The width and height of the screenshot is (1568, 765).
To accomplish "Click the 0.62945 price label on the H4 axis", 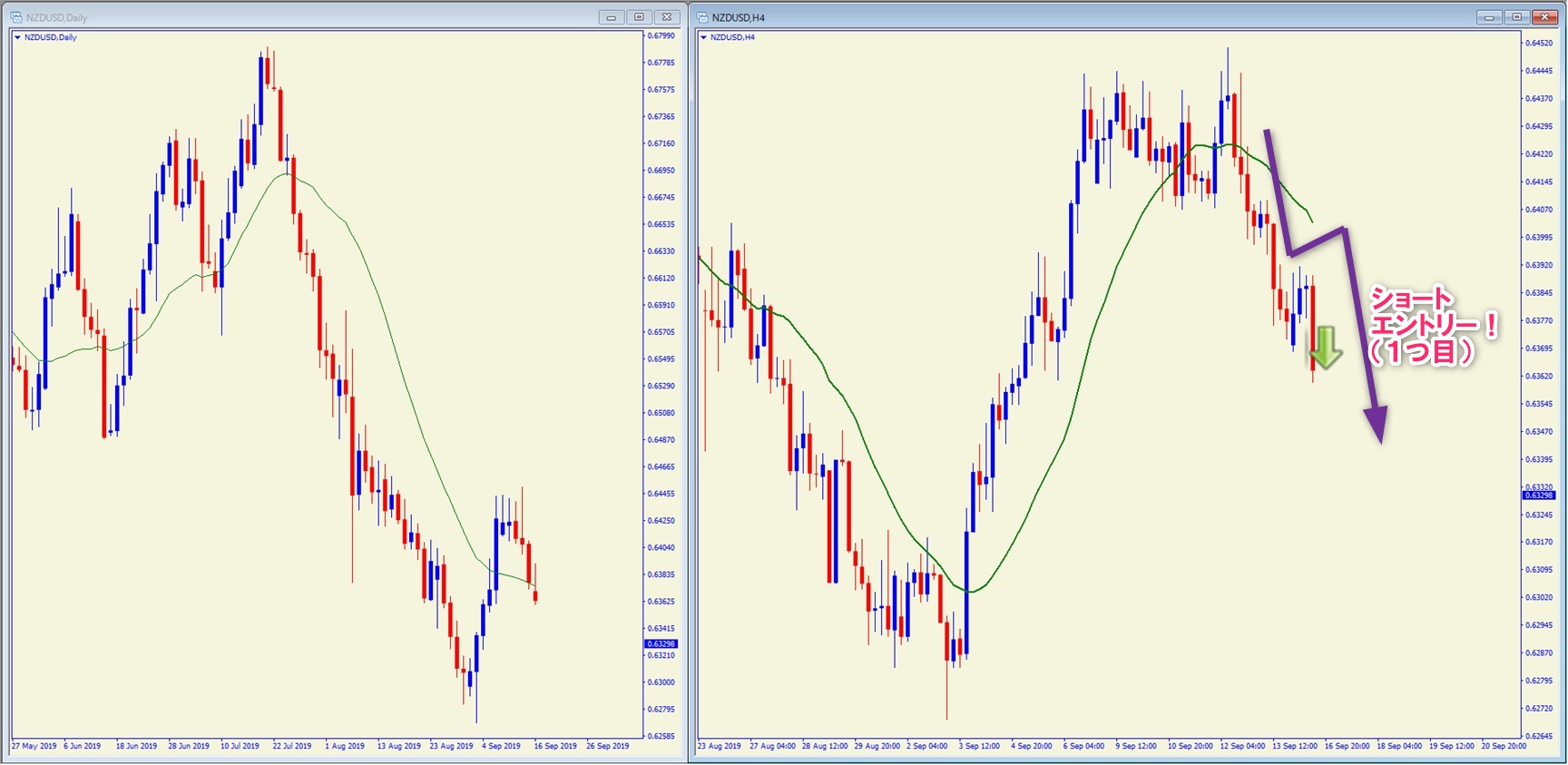I will pyautogui.click(x=1540, y=625).
